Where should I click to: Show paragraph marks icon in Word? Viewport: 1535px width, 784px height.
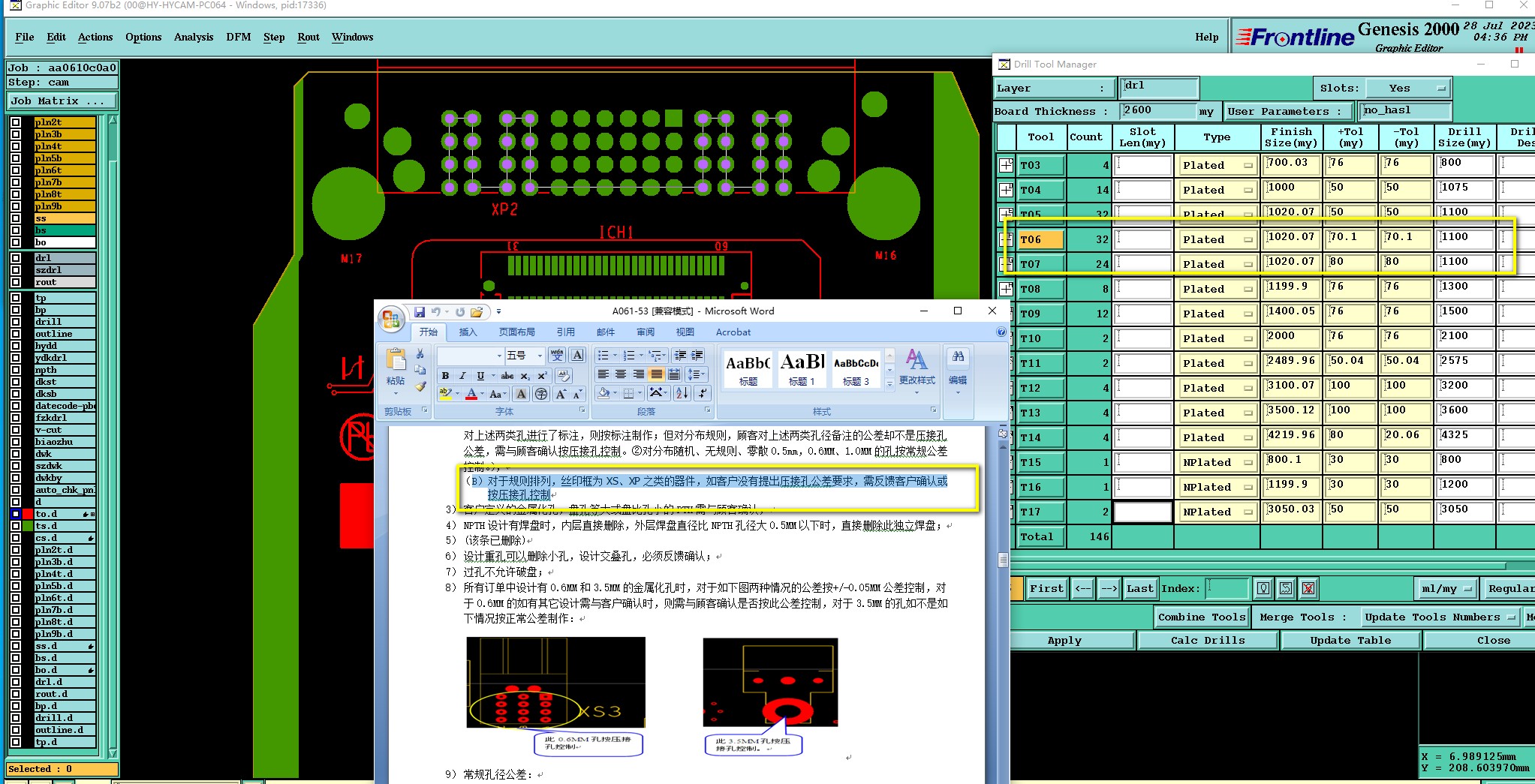[x=703, y=393]
